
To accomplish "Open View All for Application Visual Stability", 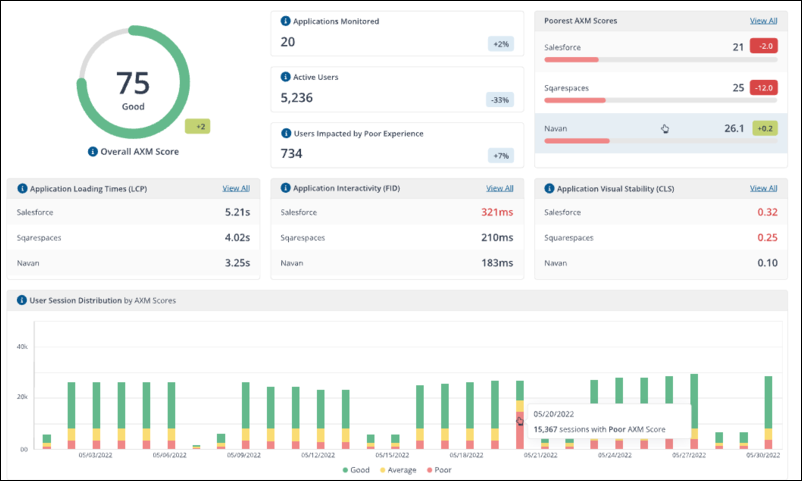I will (x=763, y=188).
